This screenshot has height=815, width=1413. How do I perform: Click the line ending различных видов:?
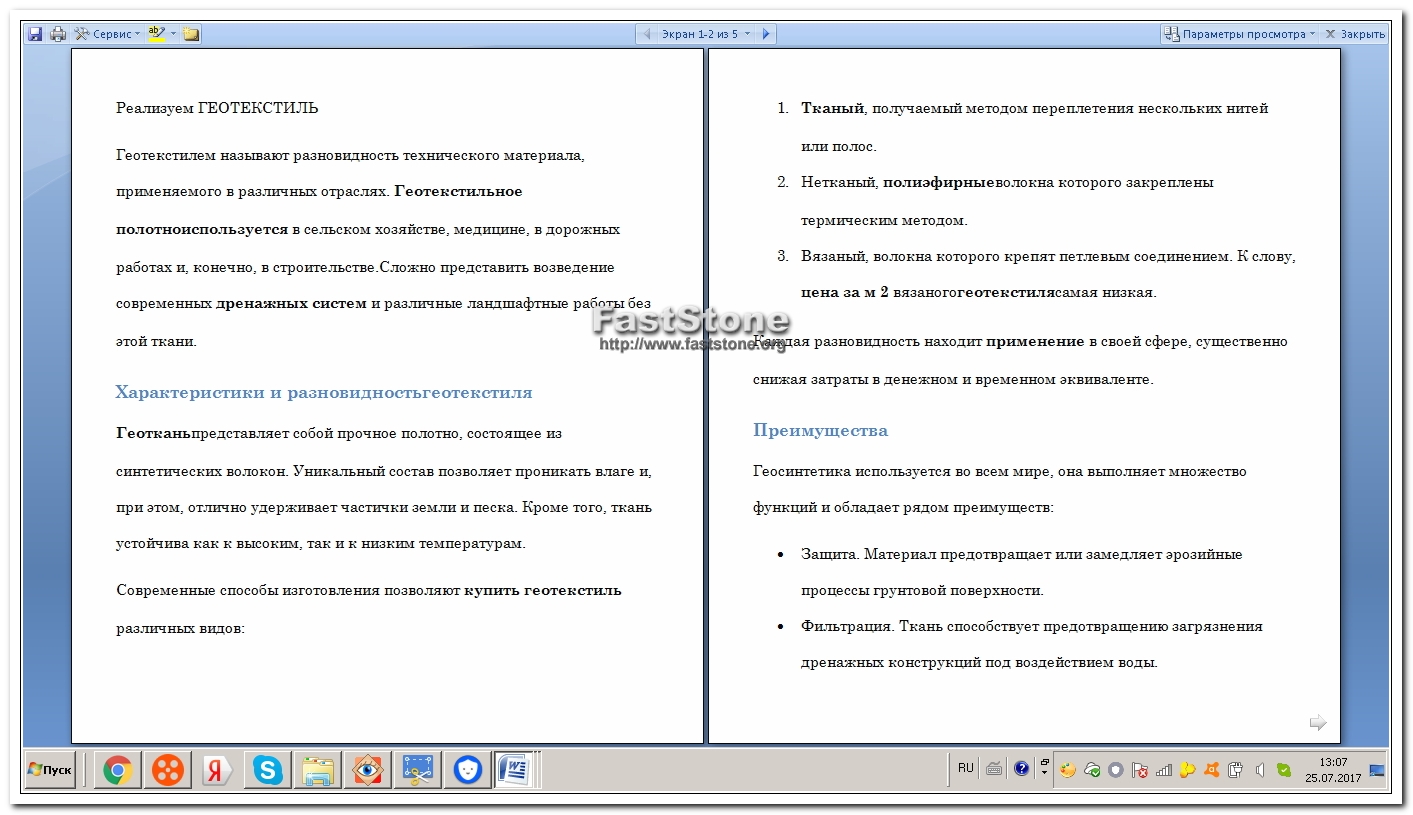click(x=180, y=629)
